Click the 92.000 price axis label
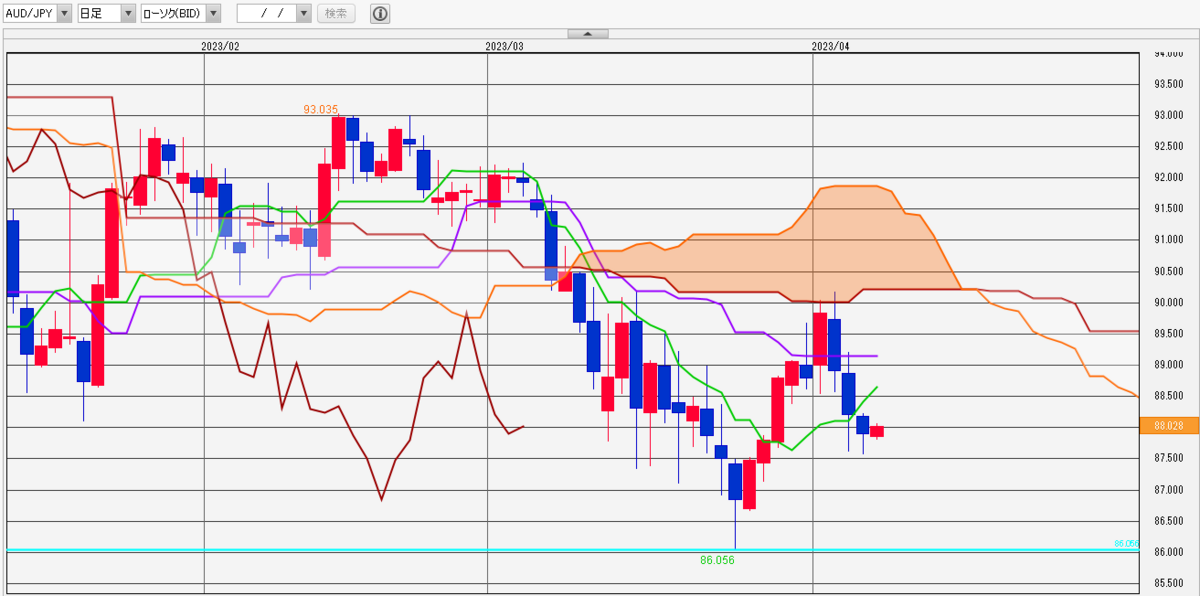This screenshot has height=596, width=1200. pyautogui.click(x=1169, y=177)
